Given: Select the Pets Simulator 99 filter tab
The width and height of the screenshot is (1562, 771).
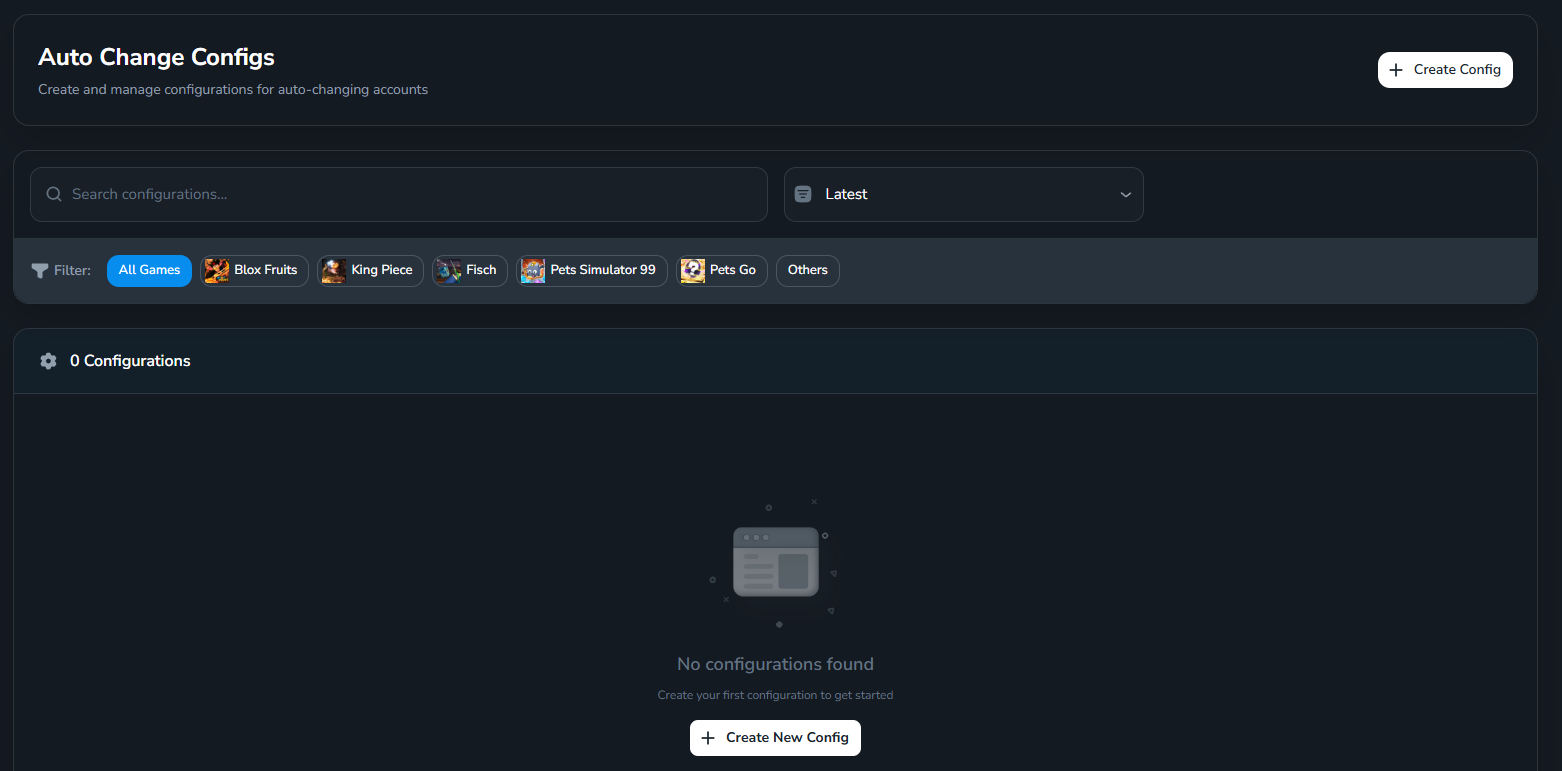Looking at the screenshot, I should (x=591, y=270).
